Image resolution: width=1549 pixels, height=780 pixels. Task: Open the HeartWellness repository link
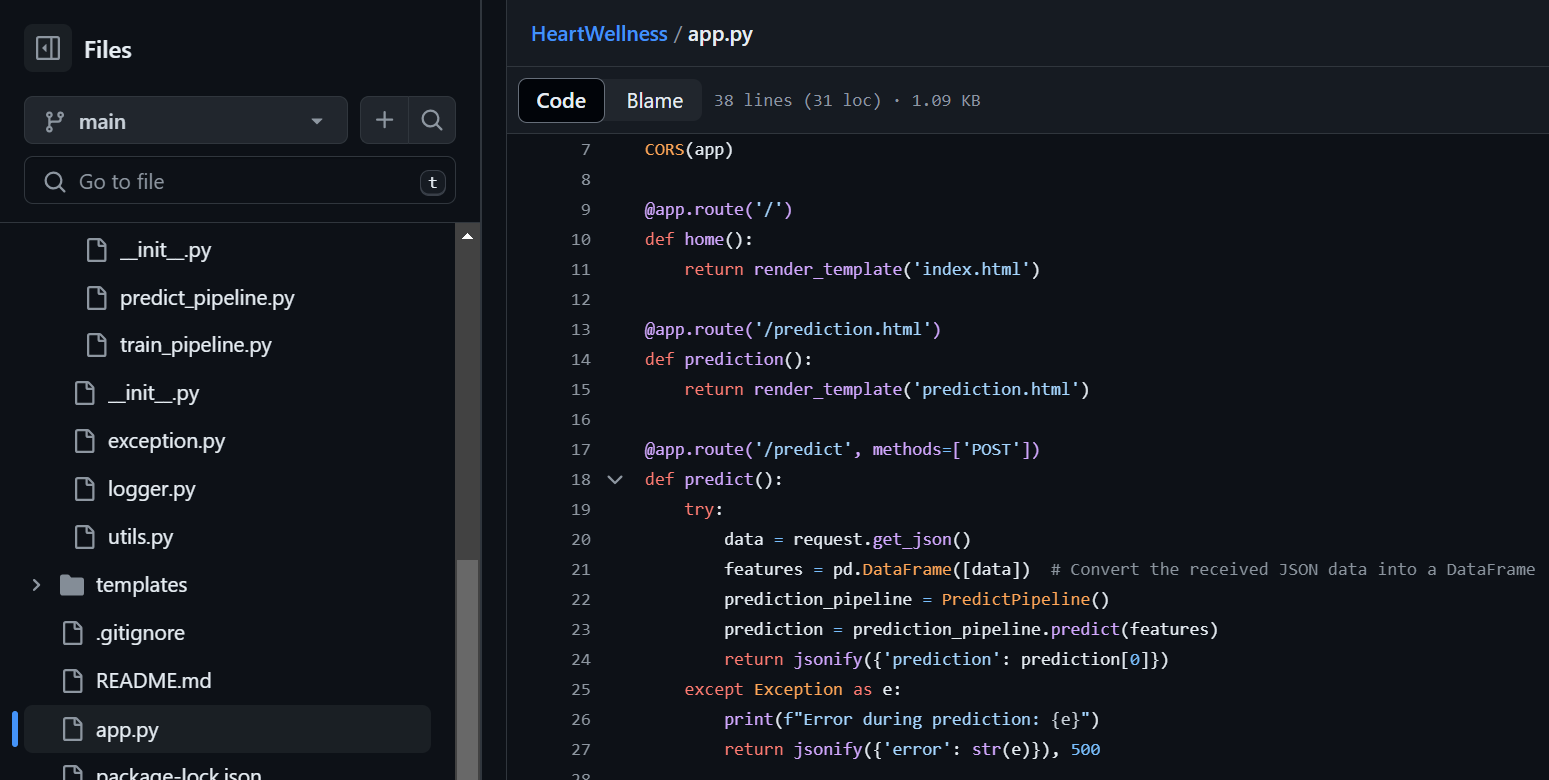tap(598, 34)
